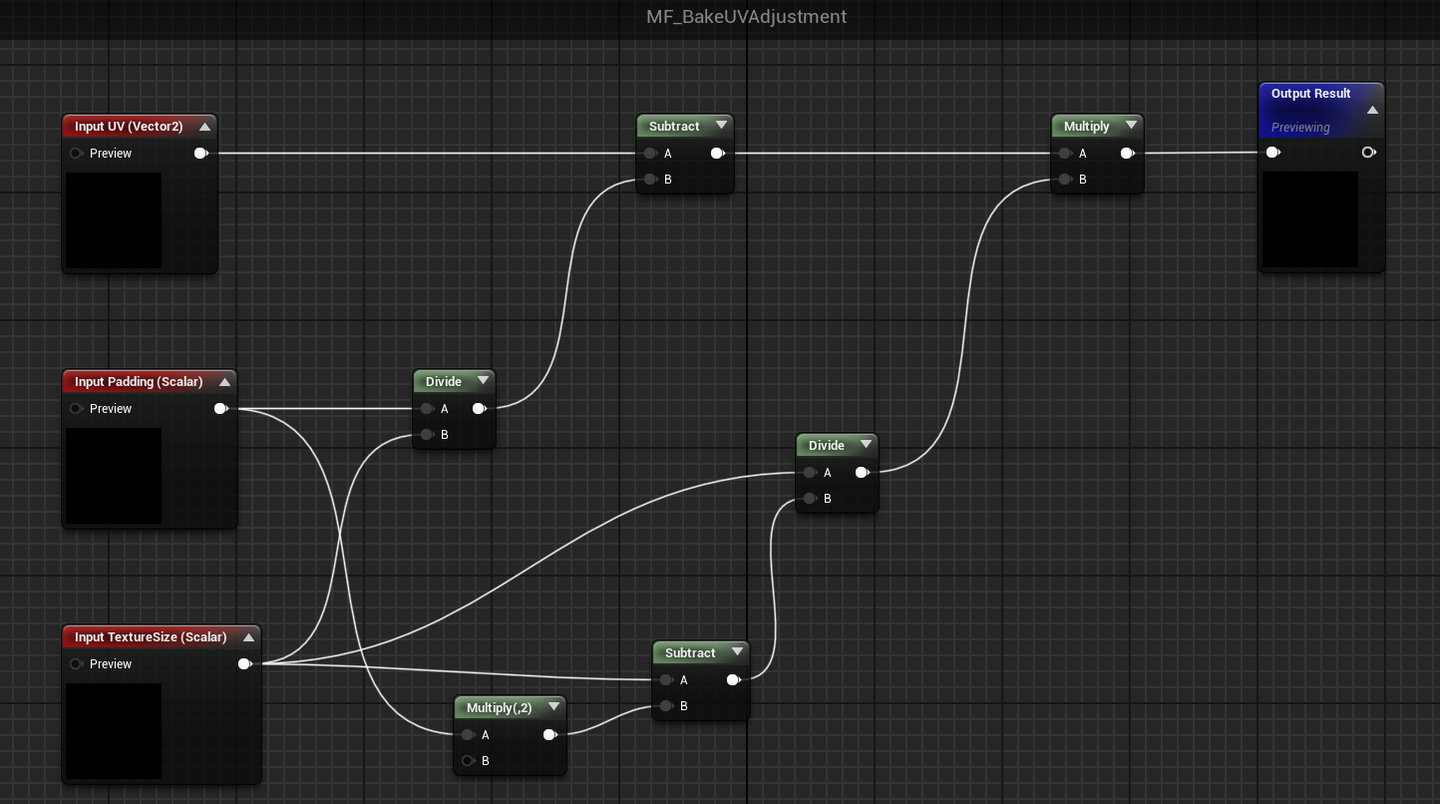Viewport: 1440px width, 804px height.
Task: Toggle Preview on Input UV node
Action: click(x=76, y=153)
